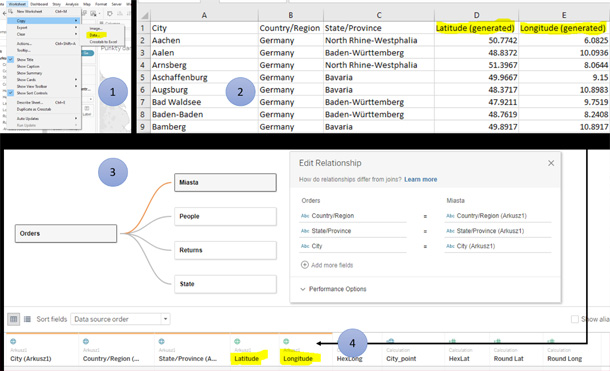Open the Copy submenu arrow
Viewport: 610px width, 371px height.
tap(76, 21)
